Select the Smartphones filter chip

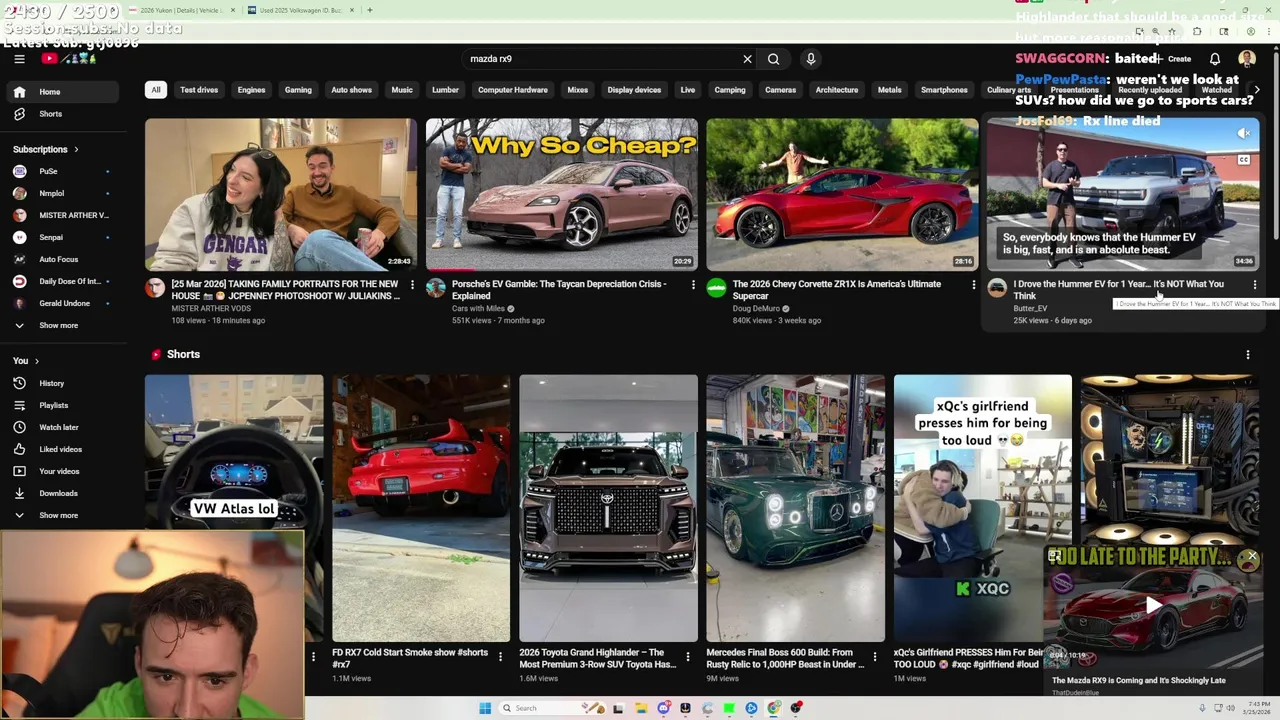(944, 90)
